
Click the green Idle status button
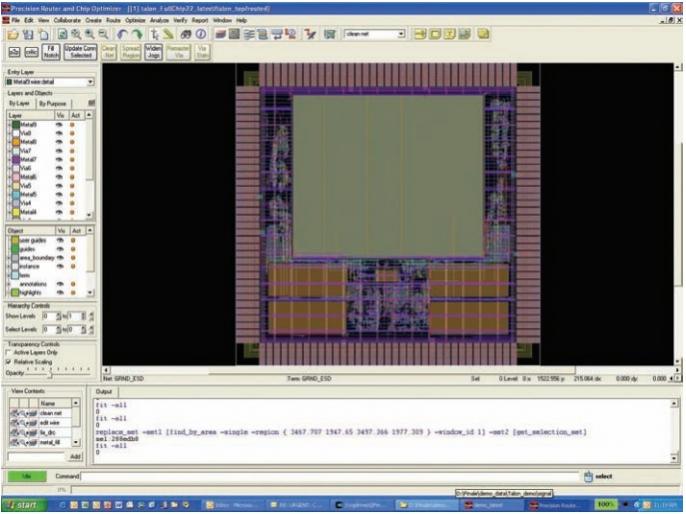tap(26, 476)
